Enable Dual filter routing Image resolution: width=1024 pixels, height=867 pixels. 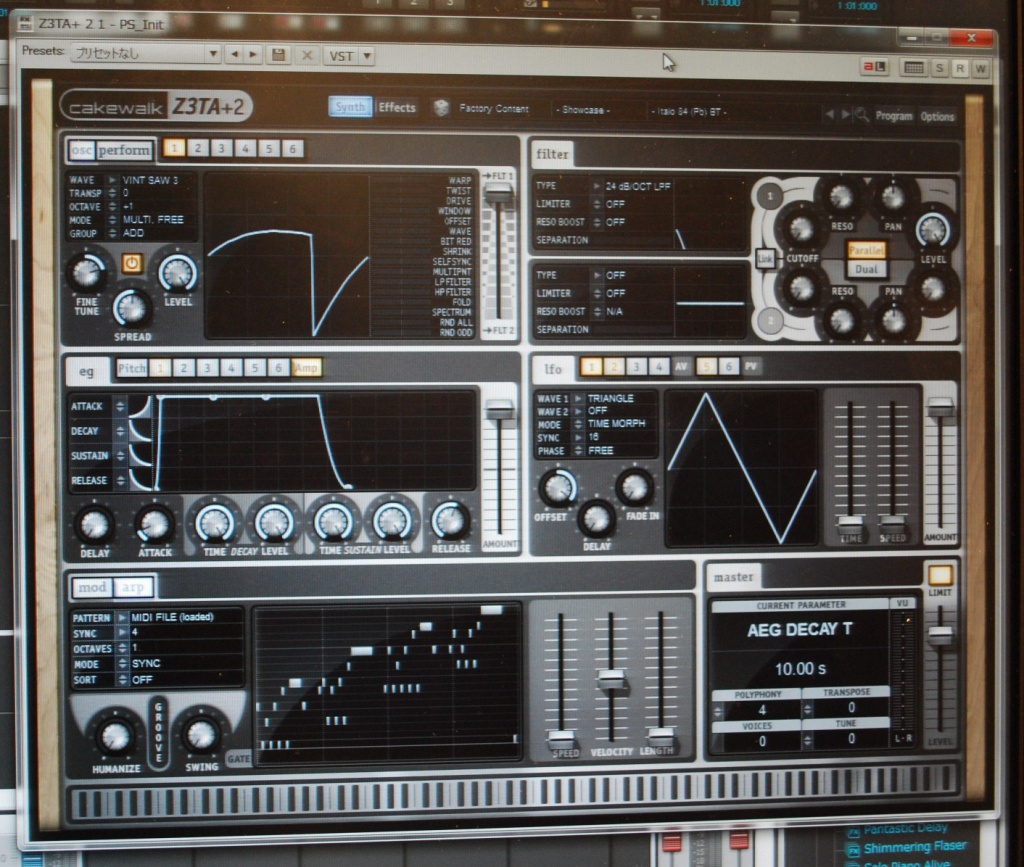[866, 269]
